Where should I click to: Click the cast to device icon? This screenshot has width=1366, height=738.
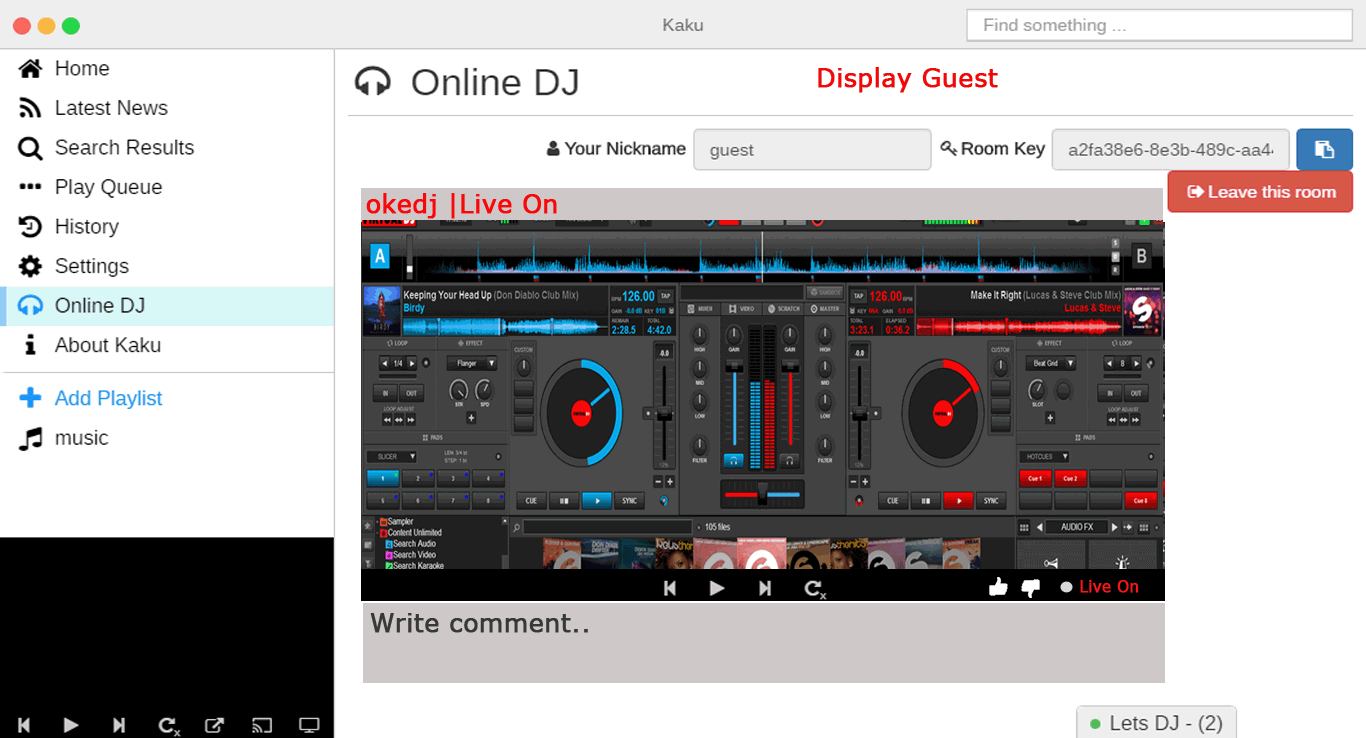pyautogui.click(x=262, y=725)
